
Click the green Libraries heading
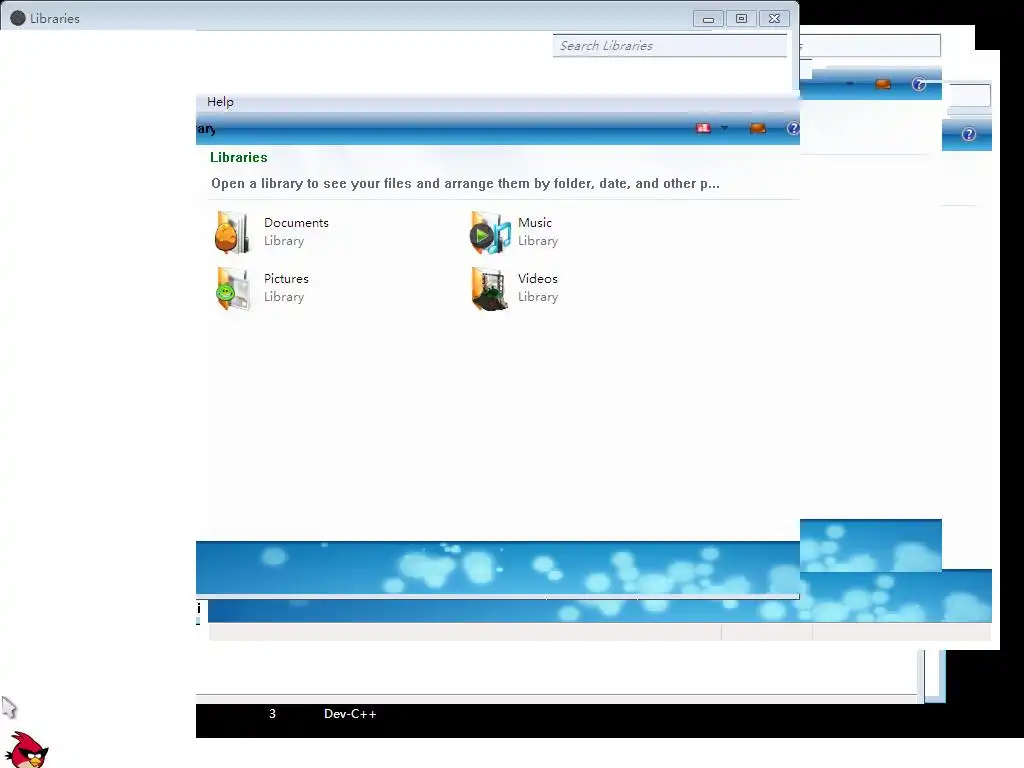238,157
